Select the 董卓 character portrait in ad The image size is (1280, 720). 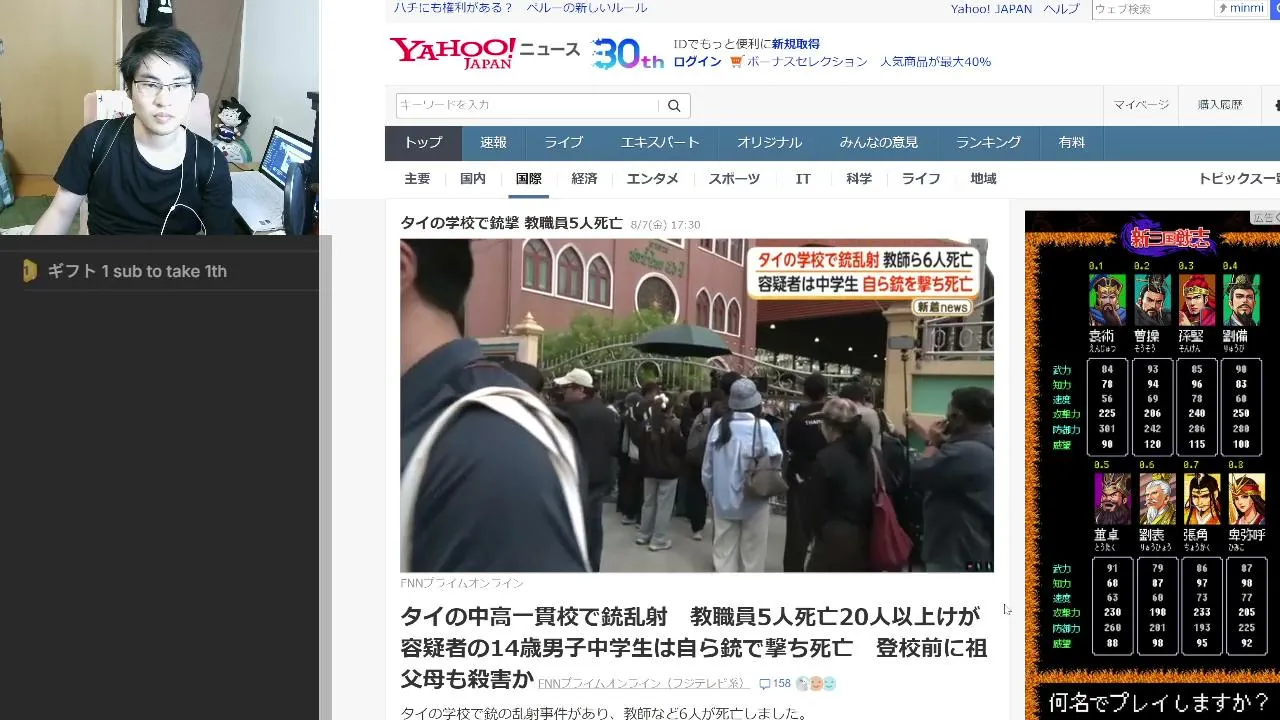pyautogui.click(x=1111, y=498)
